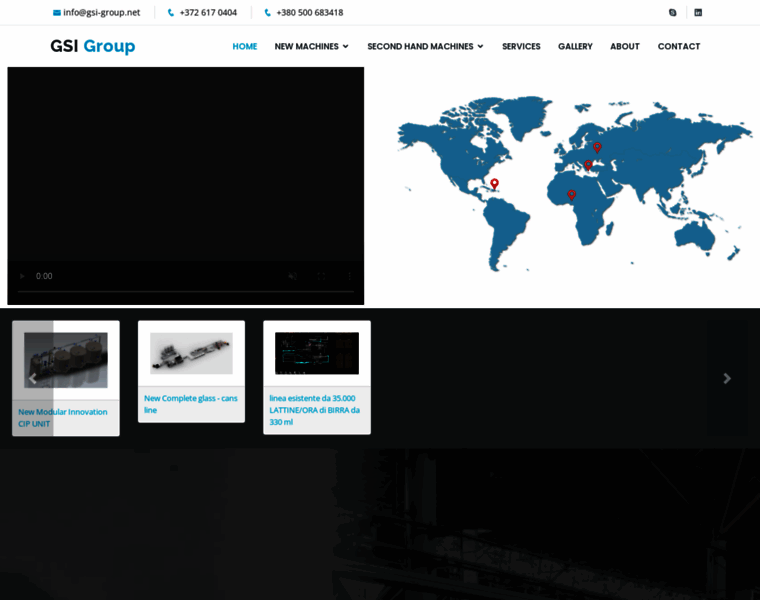Go to next carousel slide arrow

727,378
